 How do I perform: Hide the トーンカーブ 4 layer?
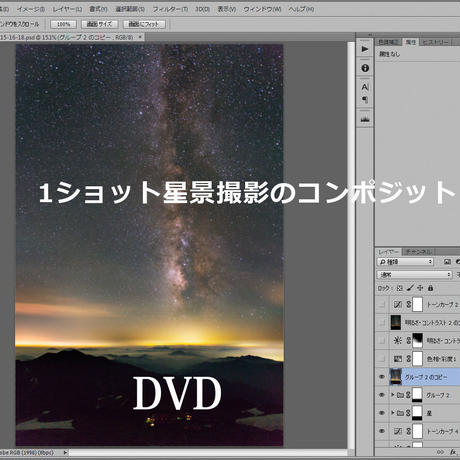click(382, 431)
